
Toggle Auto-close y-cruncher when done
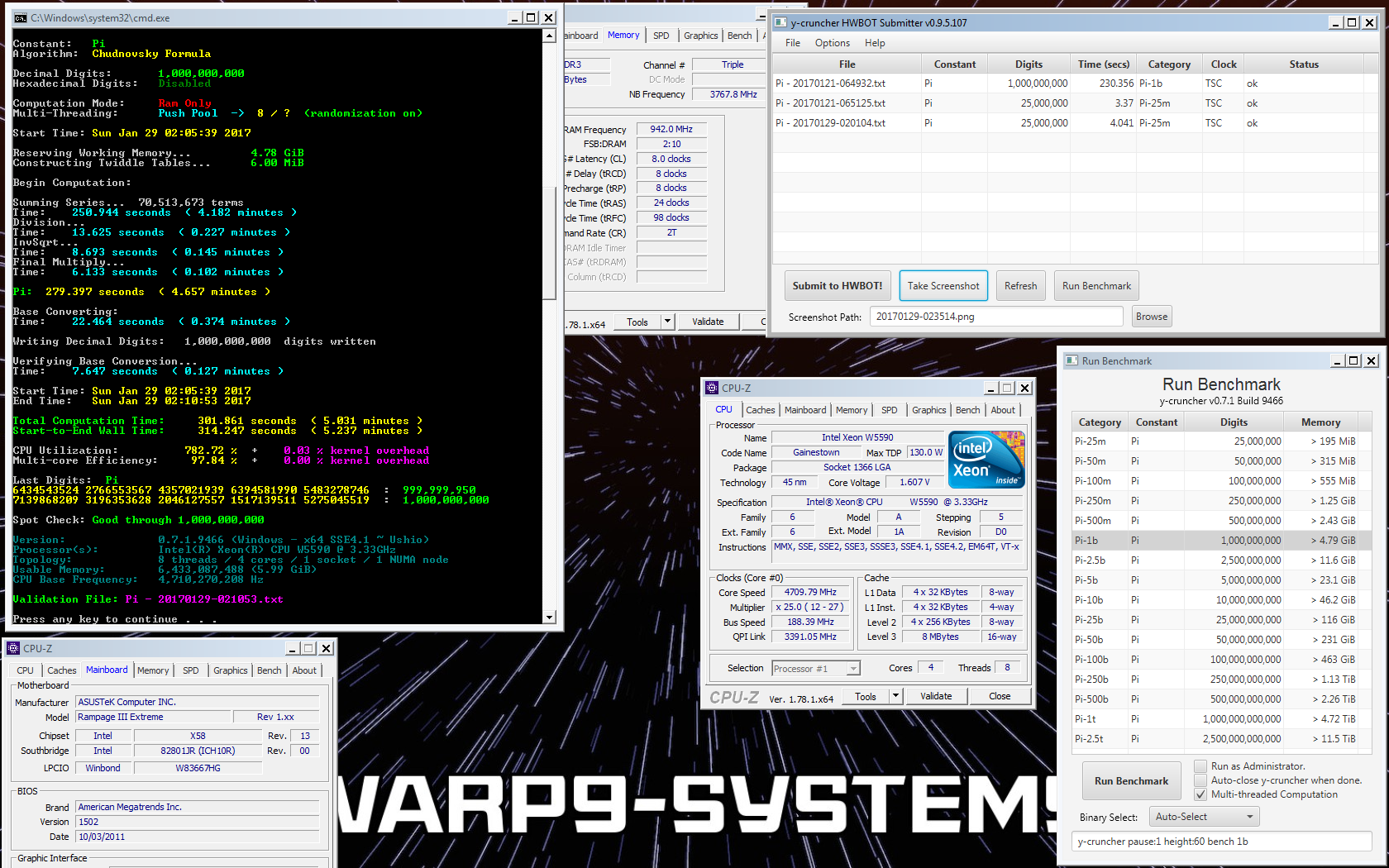pos(1200,780)
